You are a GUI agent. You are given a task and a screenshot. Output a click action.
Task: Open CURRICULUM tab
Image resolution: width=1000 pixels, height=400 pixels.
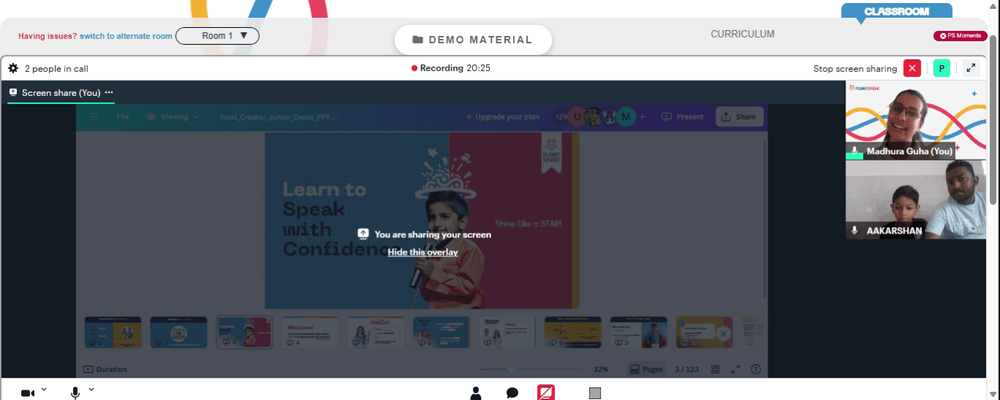pos(742,34)
